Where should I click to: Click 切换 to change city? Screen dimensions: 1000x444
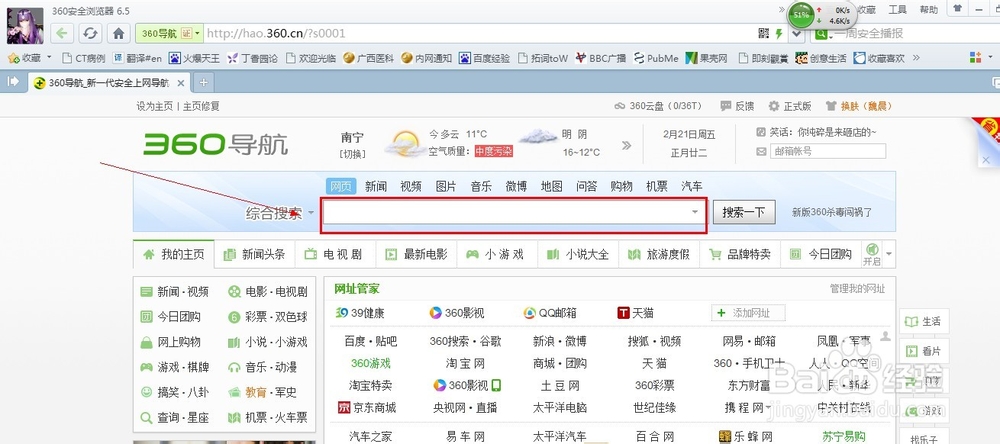tap(353, 153)
